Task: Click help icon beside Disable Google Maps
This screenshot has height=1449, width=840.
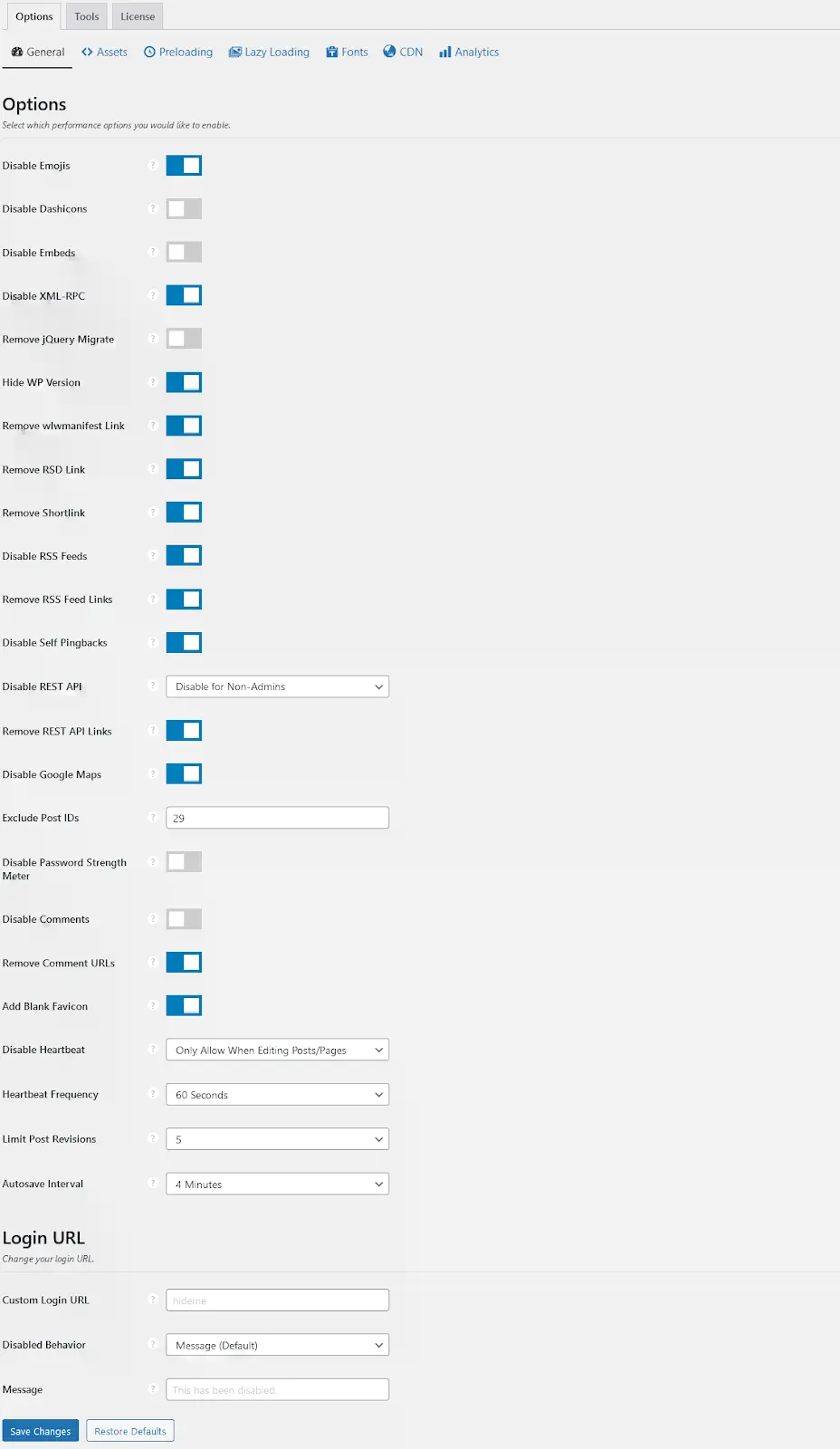Action: 152,773
